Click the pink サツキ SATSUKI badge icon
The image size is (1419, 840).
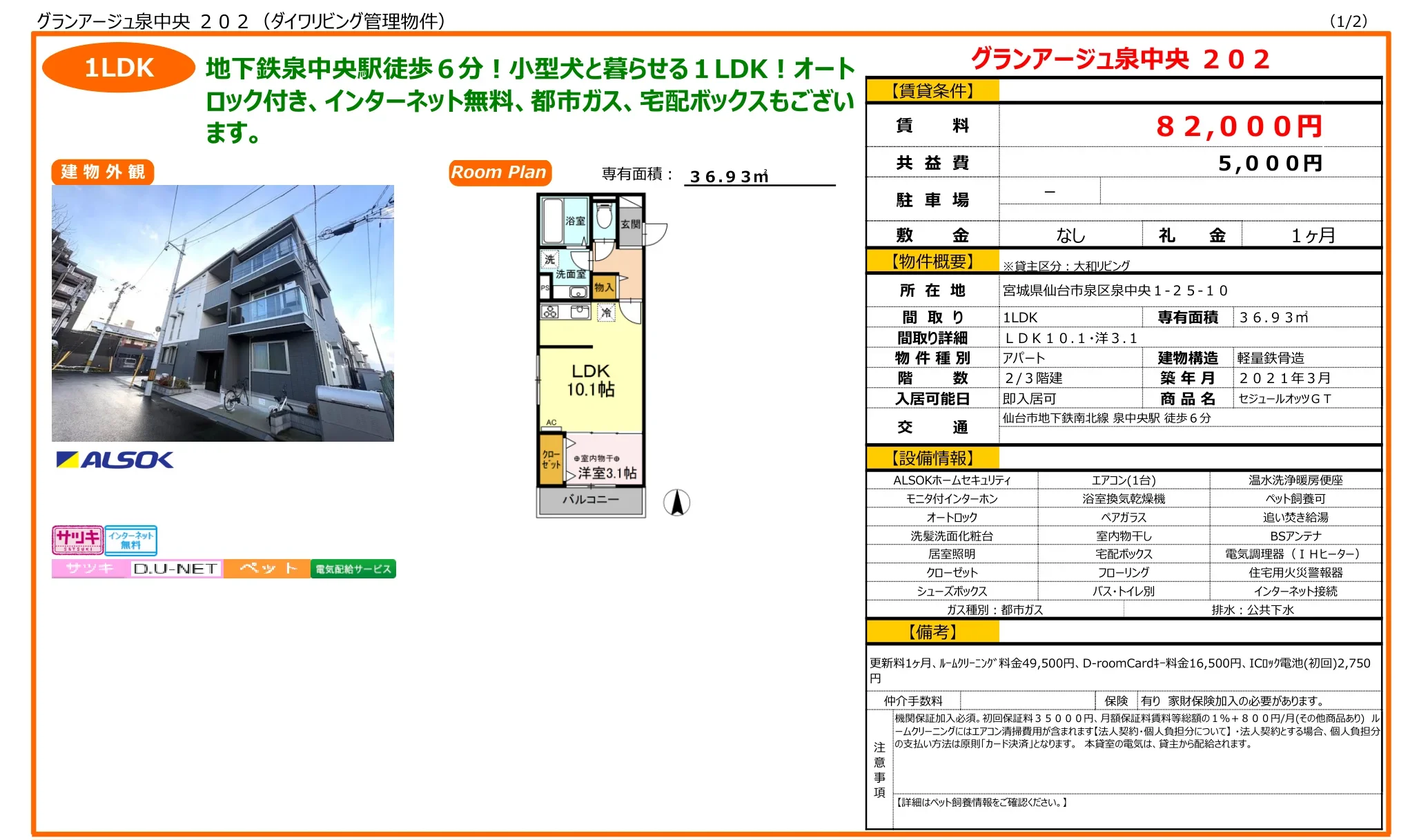click(77, 540)
